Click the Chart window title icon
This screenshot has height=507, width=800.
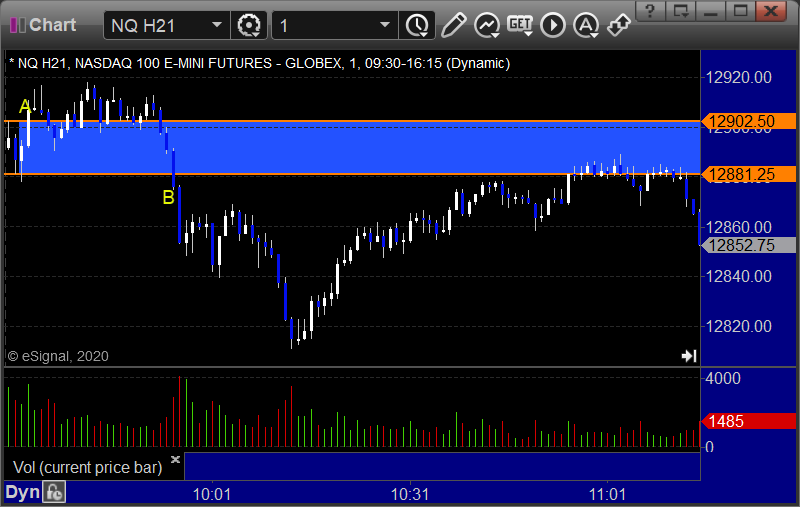(x=17, y=25)
